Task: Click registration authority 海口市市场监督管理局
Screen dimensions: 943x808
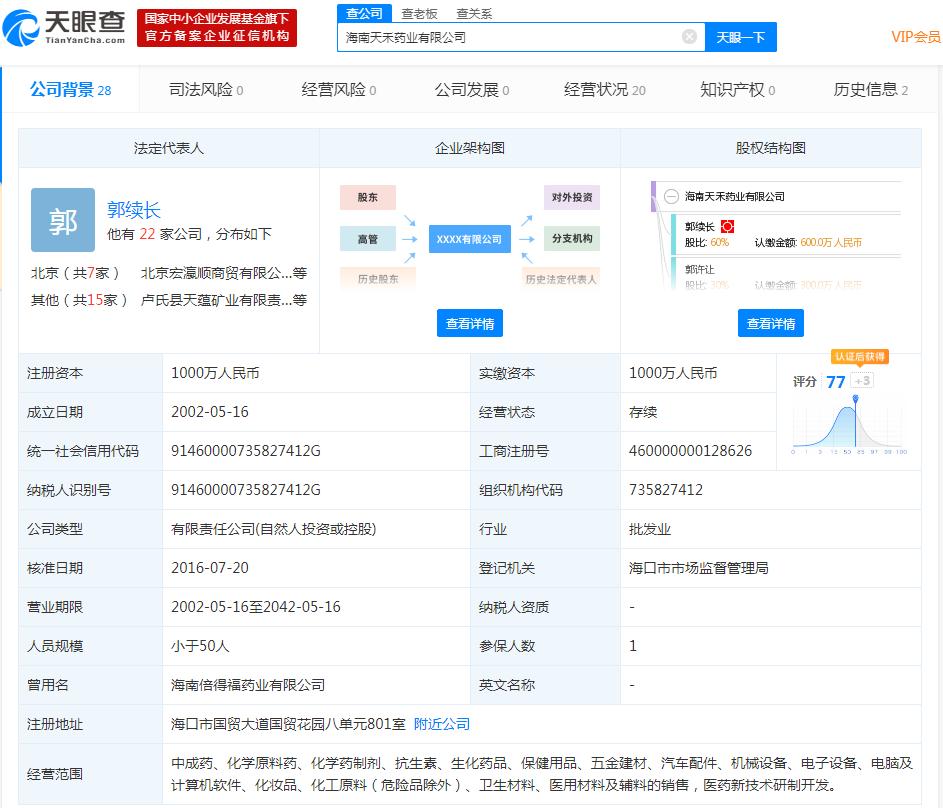Action: (x=698, y=568)
